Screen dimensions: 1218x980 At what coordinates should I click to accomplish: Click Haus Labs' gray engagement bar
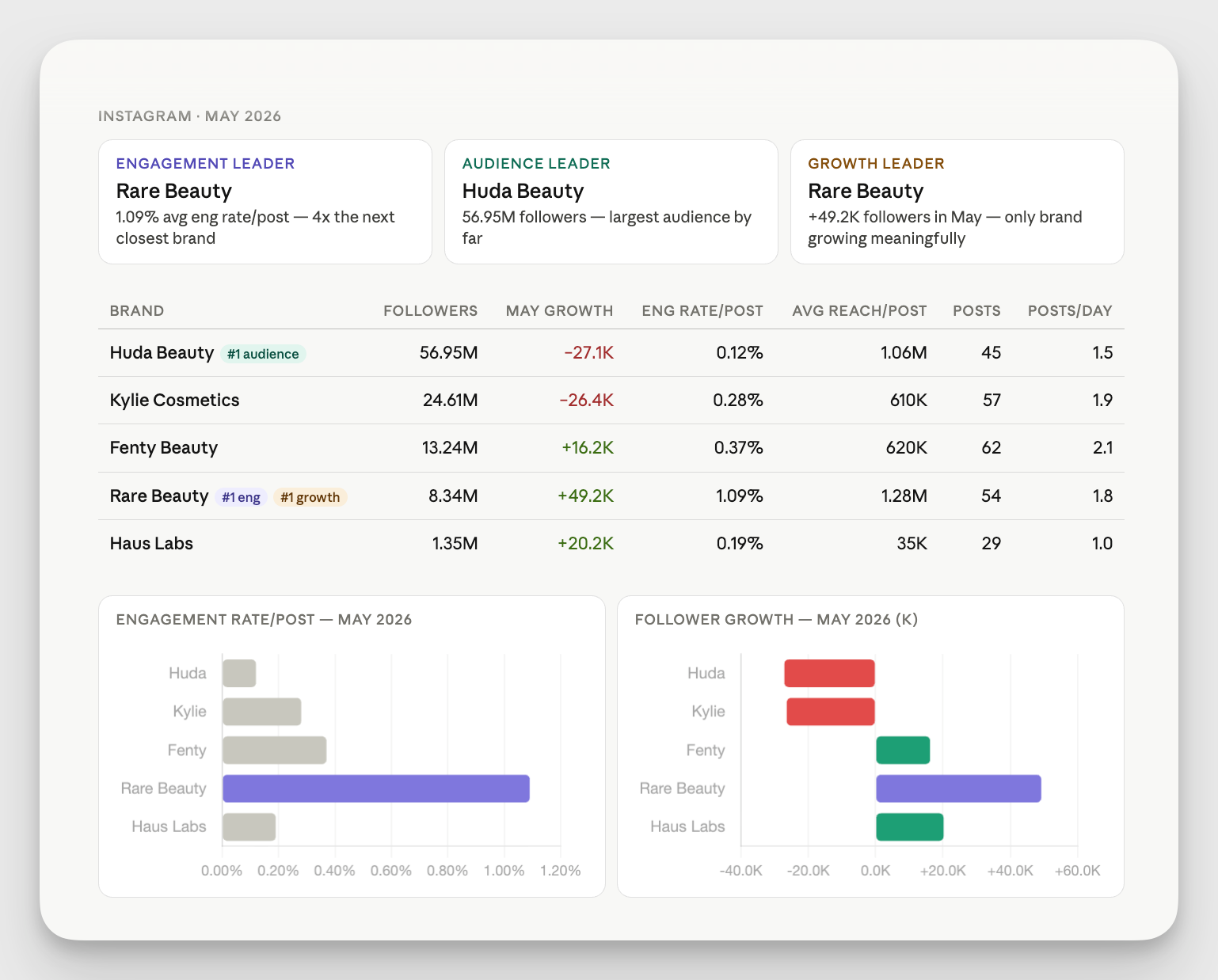pos(249,827)
